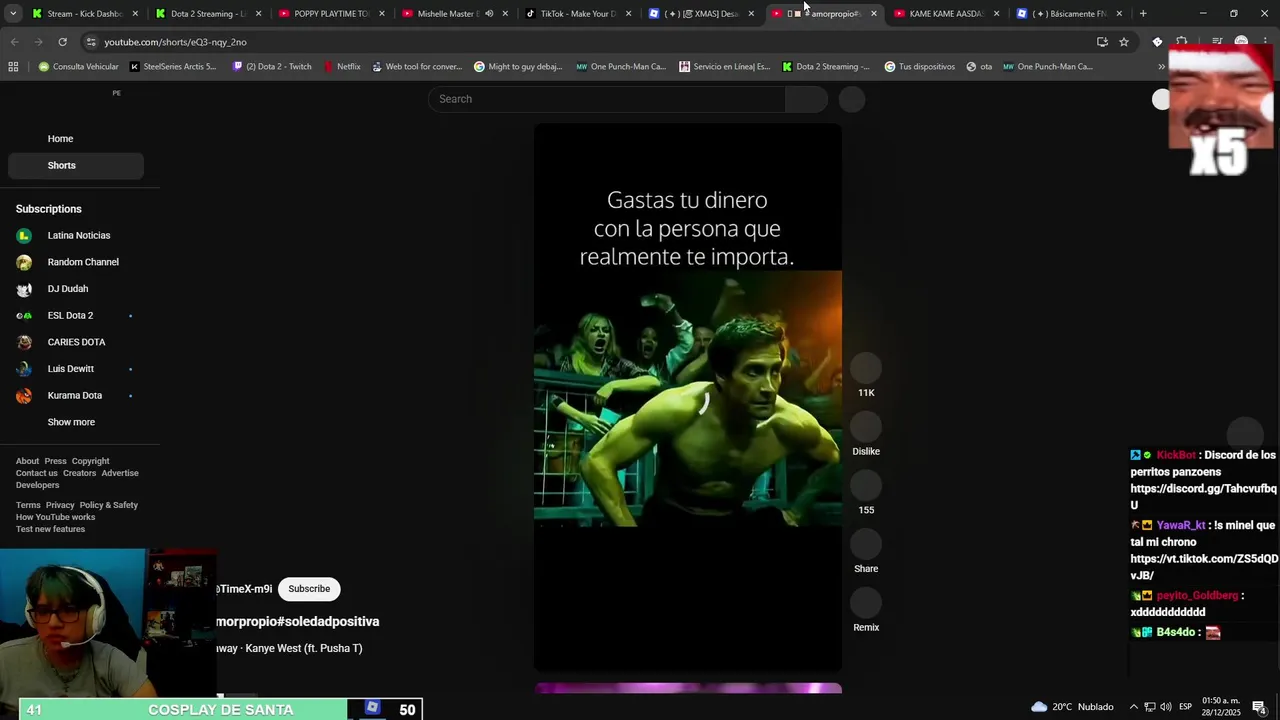Open CARIES DOTA subscription
The width and height of the screenshot is (1280, 720).
76,342
